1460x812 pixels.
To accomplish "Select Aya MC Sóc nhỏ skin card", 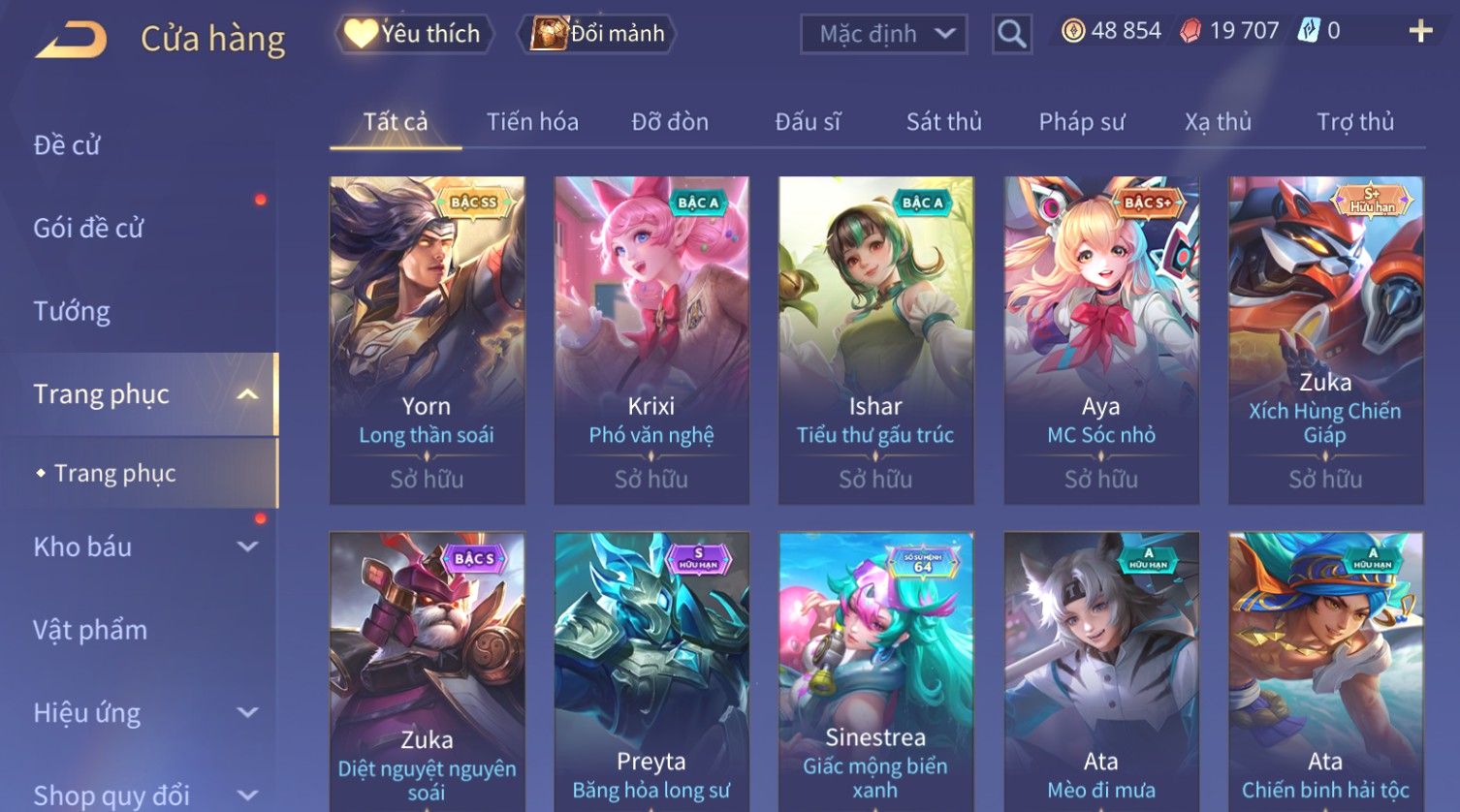I will tap(1101, 340).
